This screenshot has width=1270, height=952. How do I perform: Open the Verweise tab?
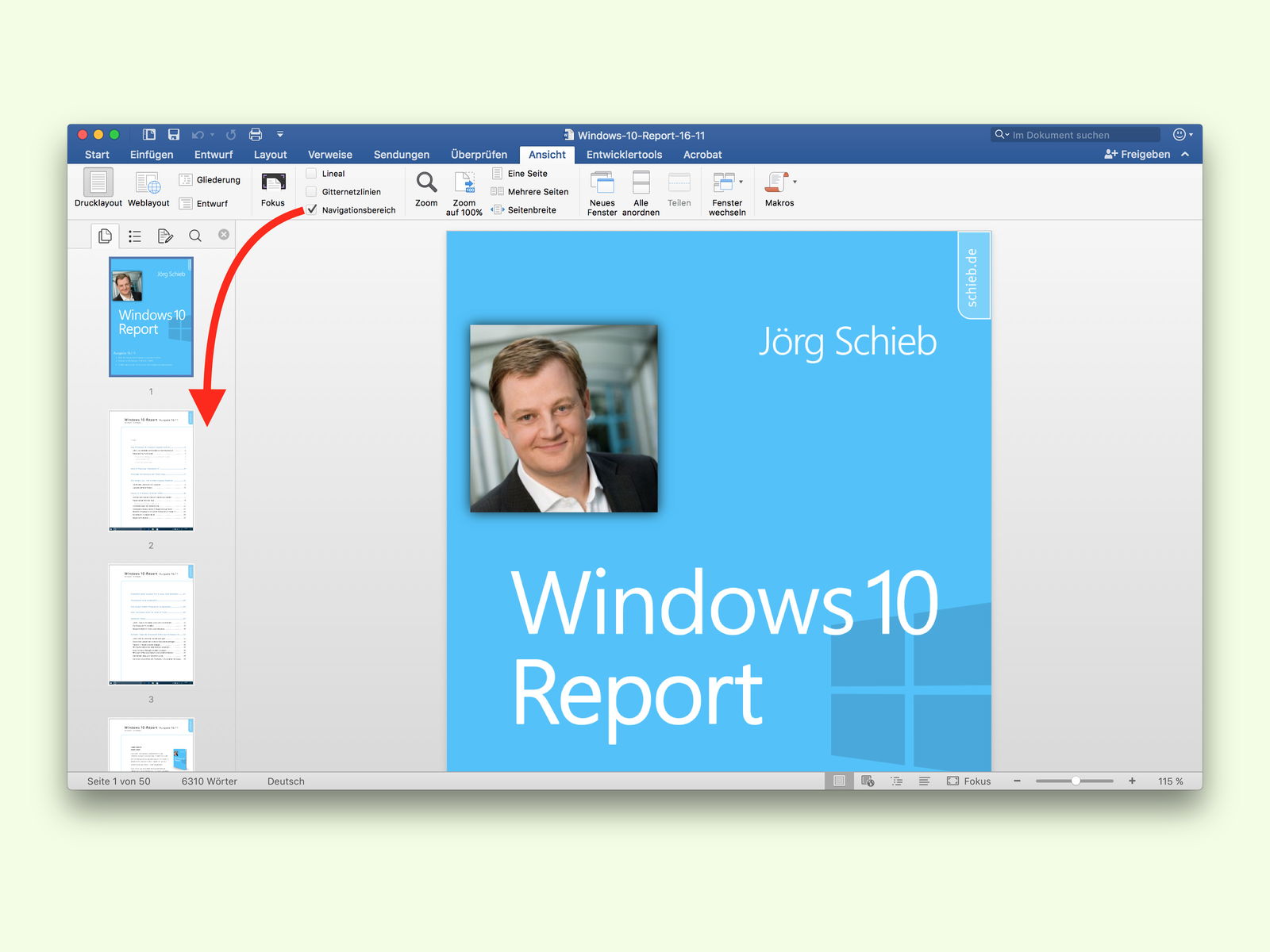[x=330, y=155]
